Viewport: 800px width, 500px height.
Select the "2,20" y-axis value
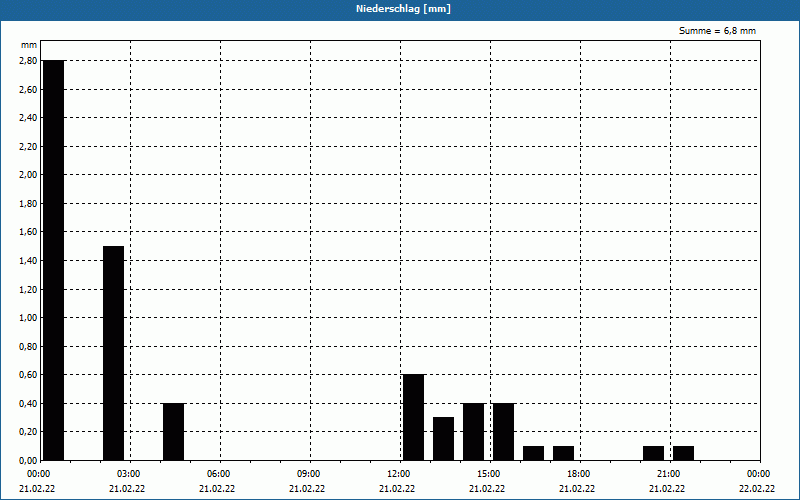29,146
